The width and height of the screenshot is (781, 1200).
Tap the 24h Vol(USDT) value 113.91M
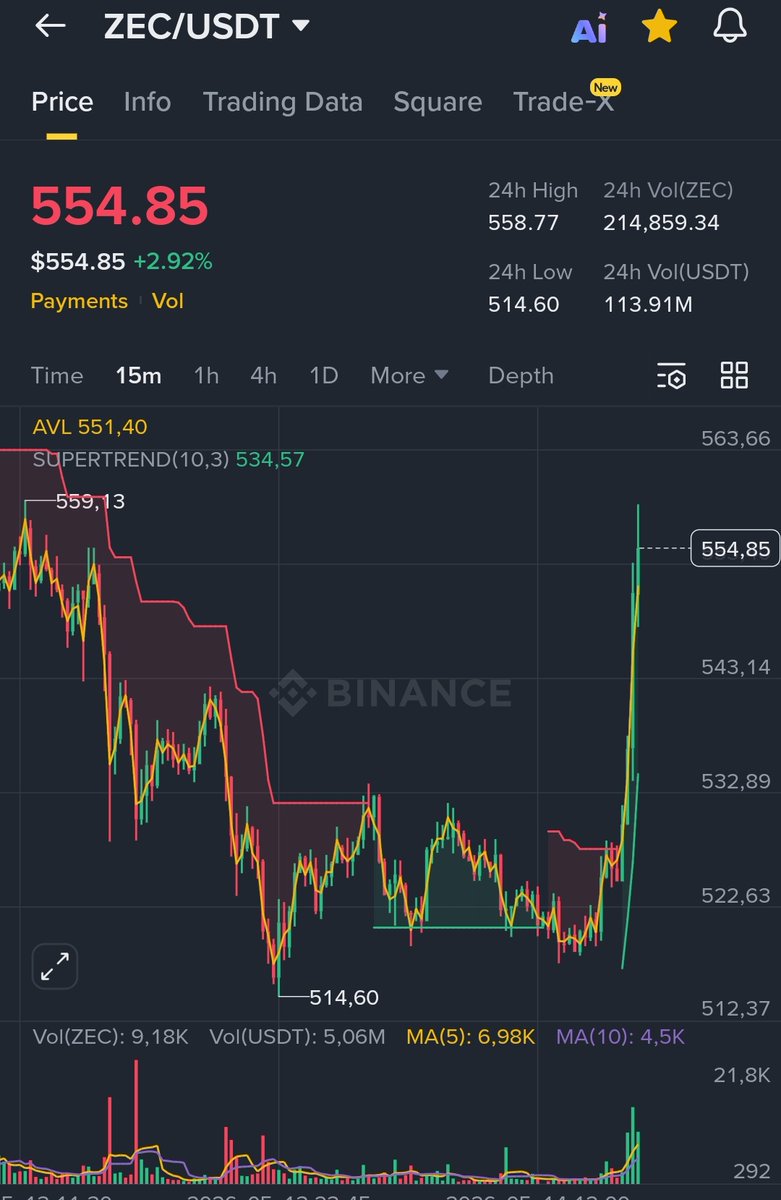(x=647, y=304)
